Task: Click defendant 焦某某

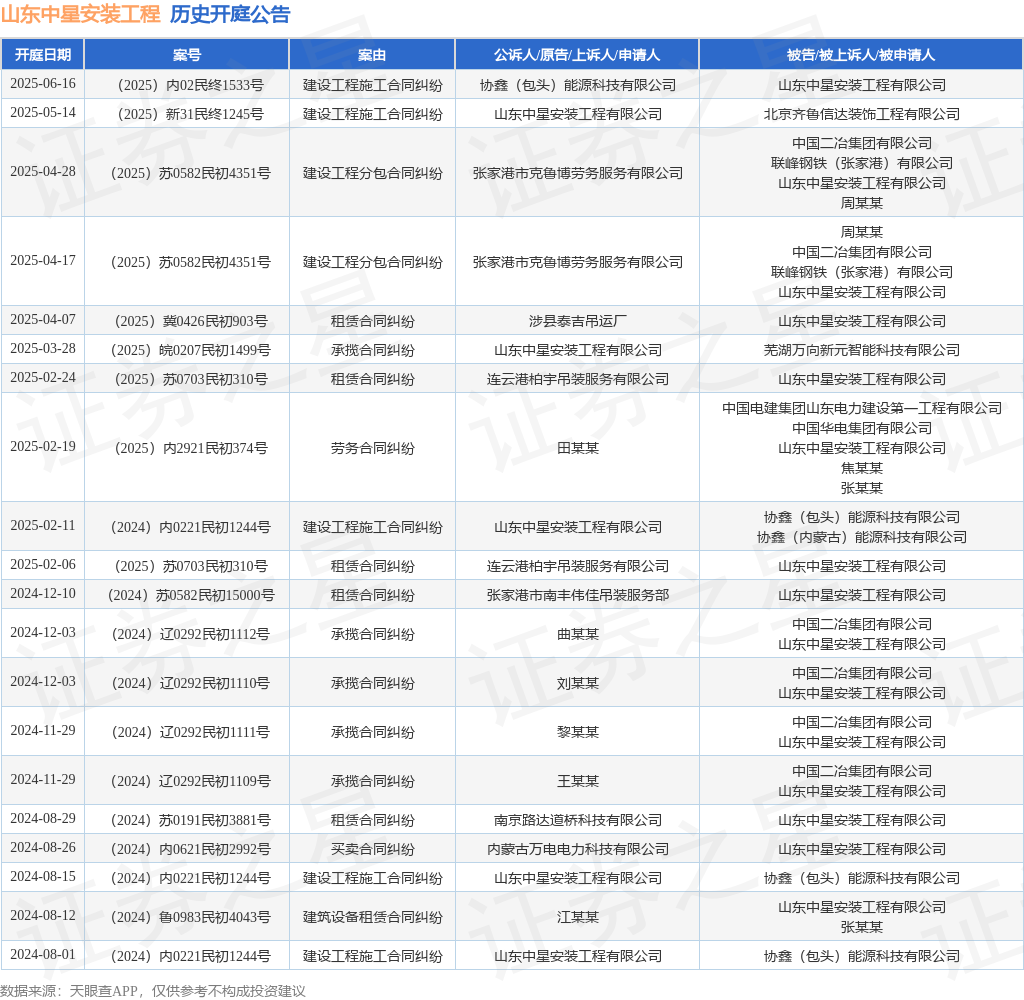Action: (x=861, y=468)
